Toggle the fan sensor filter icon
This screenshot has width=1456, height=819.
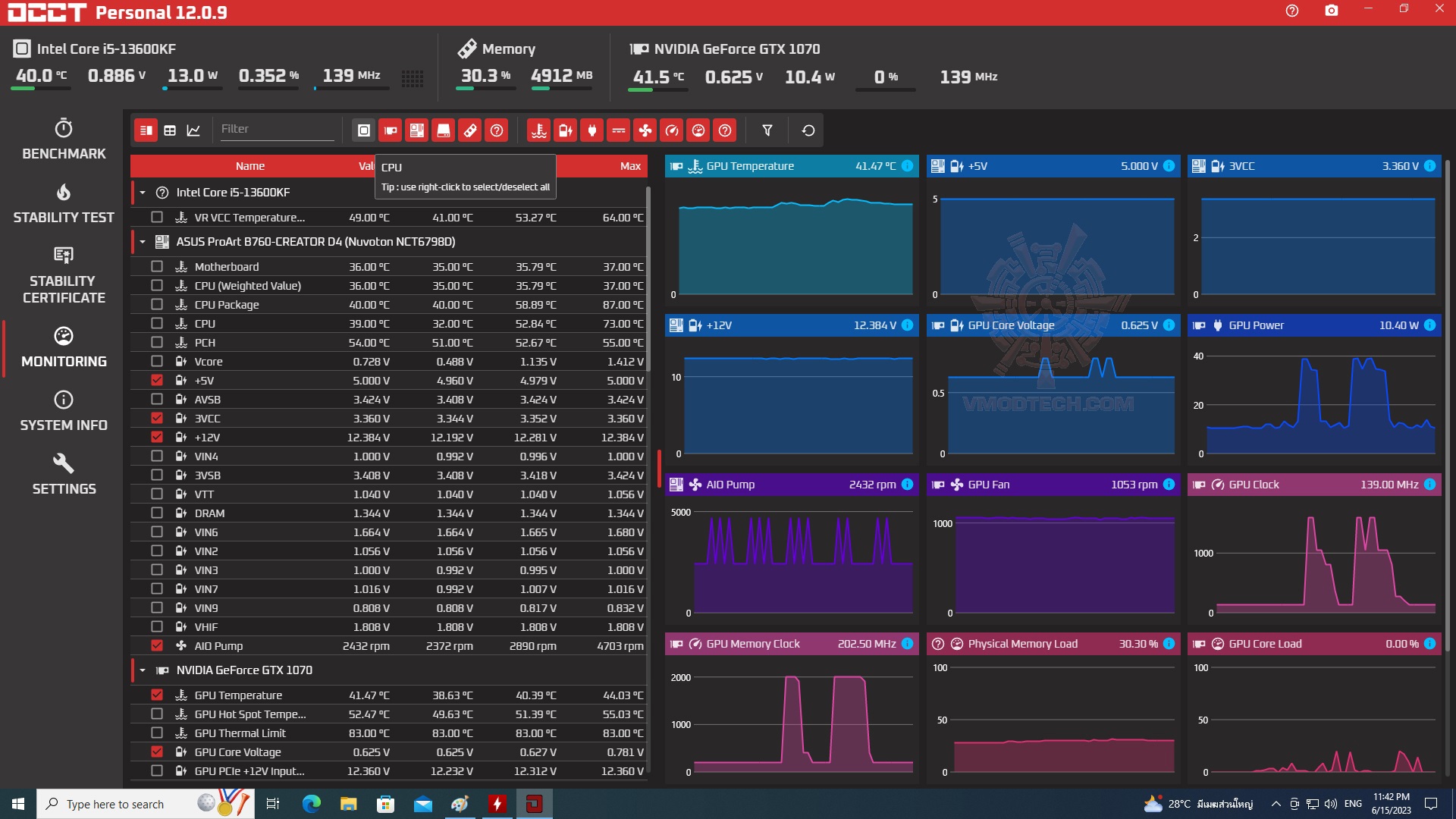(645, 130)
